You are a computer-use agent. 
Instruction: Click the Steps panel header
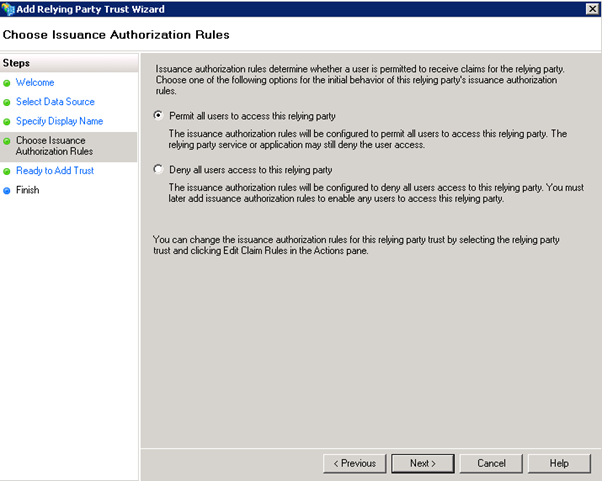(69, 63)
